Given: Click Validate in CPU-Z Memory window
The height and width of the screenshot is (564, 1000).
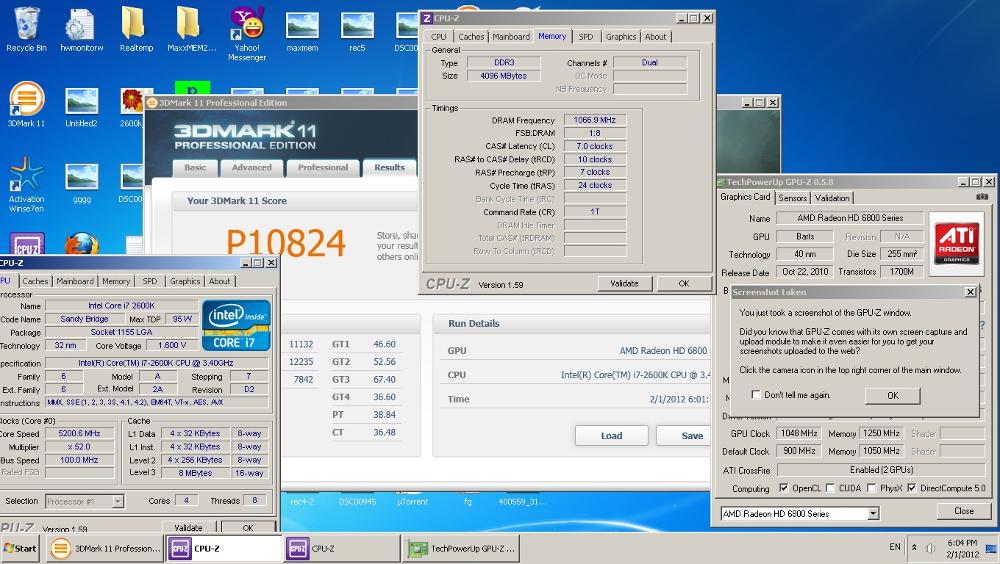Looking at the screenshot, I should coord(624,283).
